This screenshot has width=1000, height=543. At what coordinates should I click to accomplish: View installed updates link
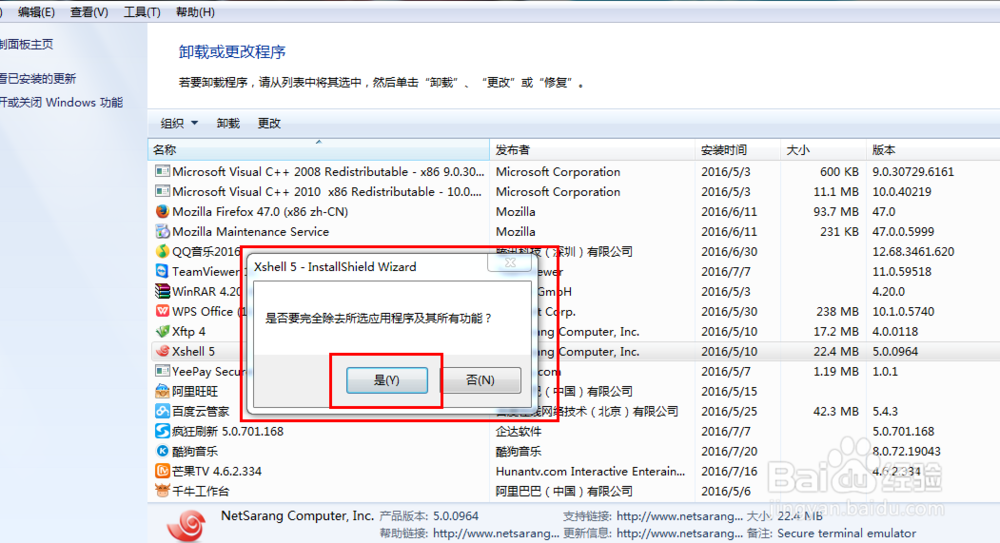pos(38,78)
